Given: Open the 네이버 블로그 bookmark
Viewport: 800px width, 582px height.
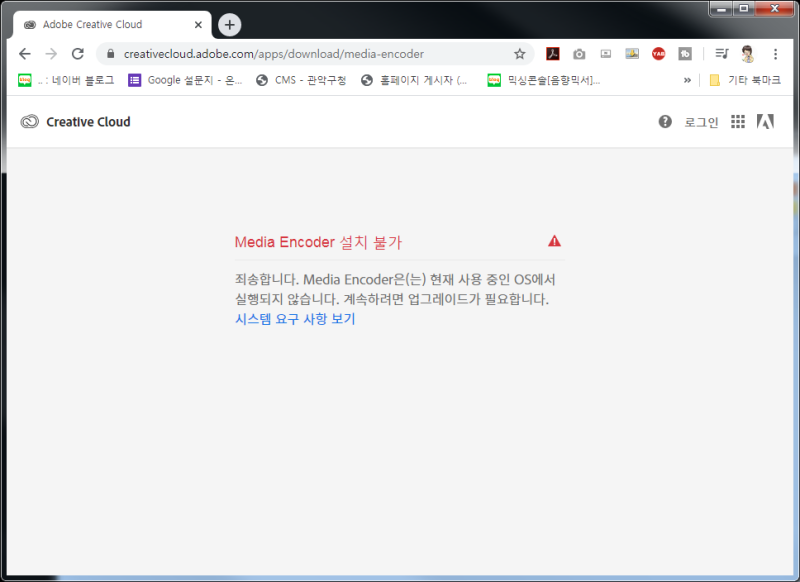Looking at the screenshot, I should click(66, 80).
